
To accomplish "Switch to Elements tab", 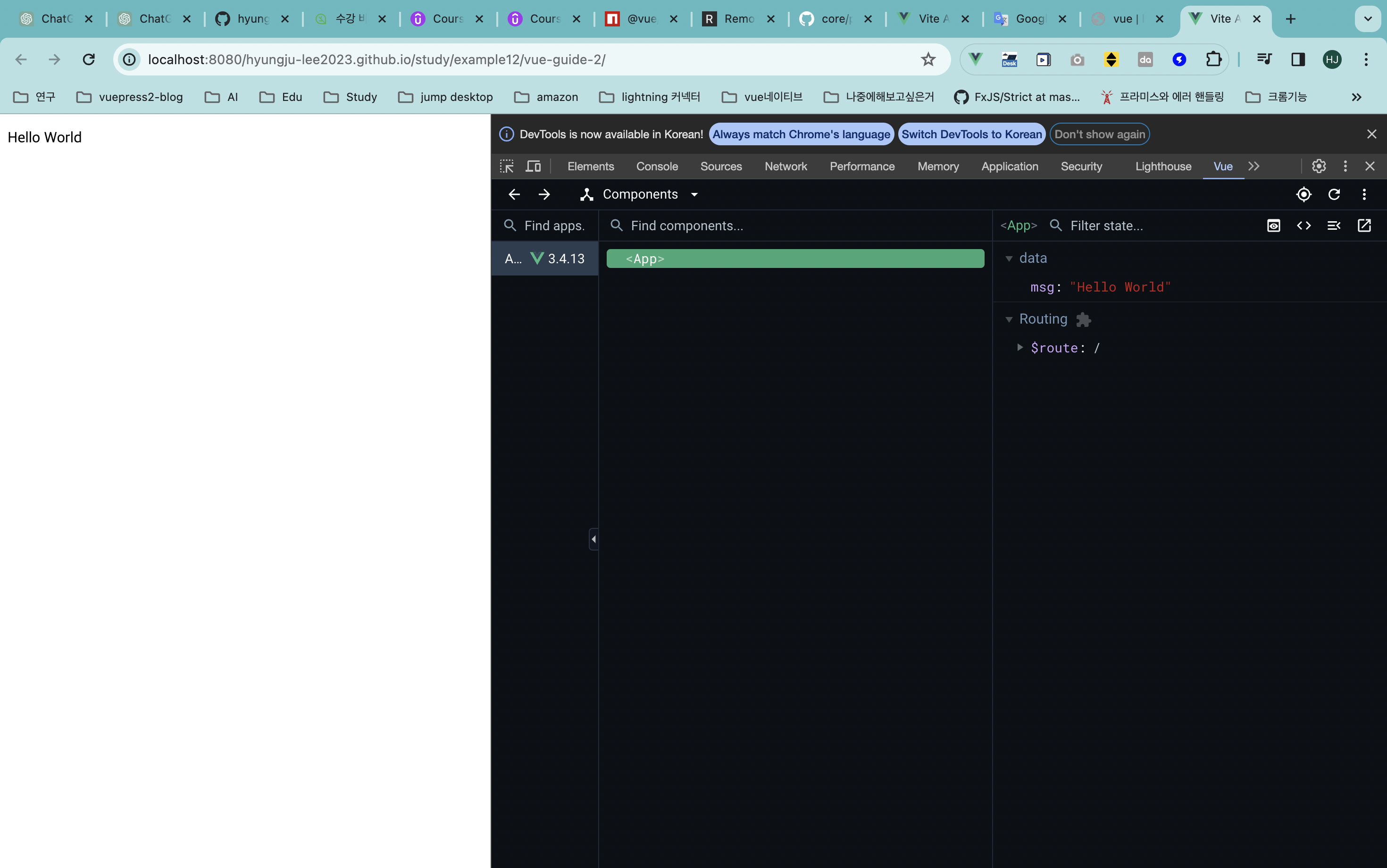I will pos(591,167).
